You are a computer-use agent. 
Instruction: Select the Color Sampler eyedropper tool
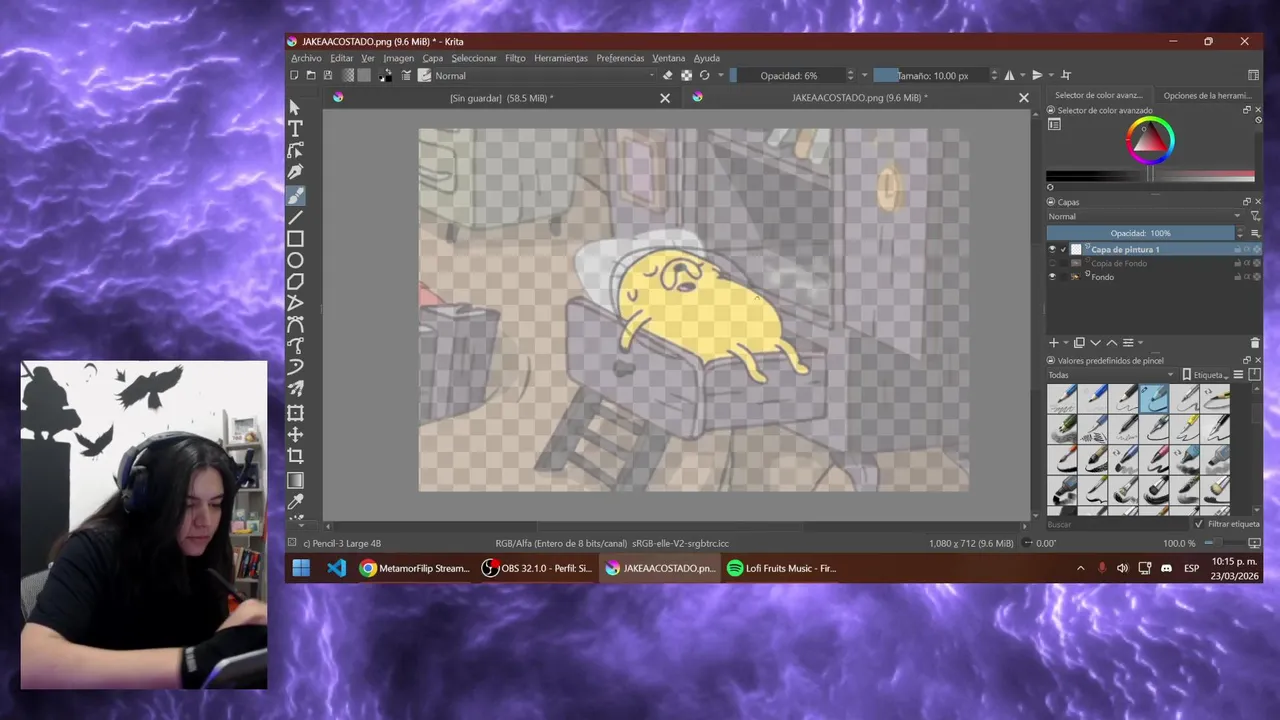coord(295,503)
